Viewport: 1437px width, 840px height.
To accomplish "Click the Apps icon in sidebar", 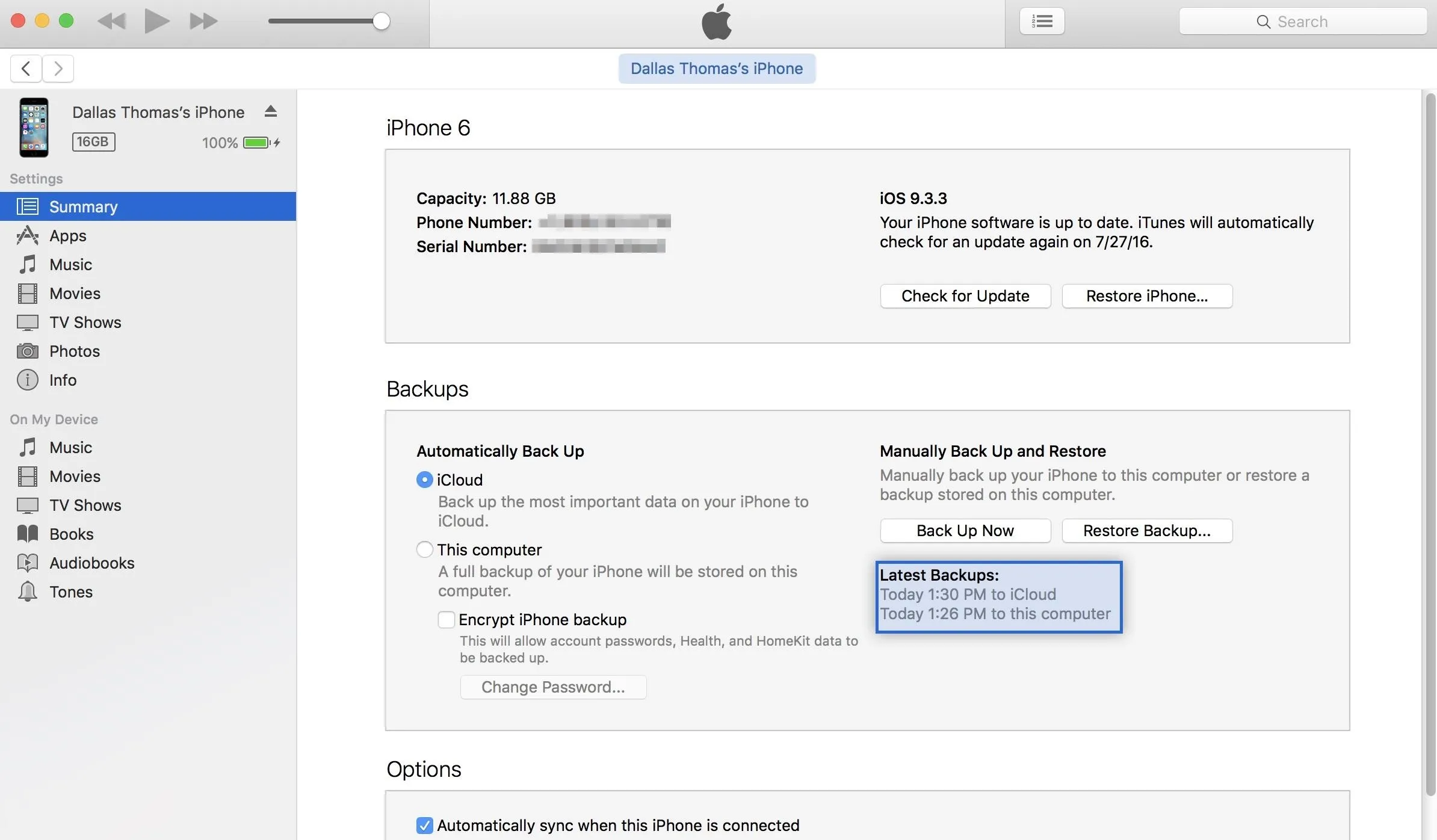I will point(28,235).
